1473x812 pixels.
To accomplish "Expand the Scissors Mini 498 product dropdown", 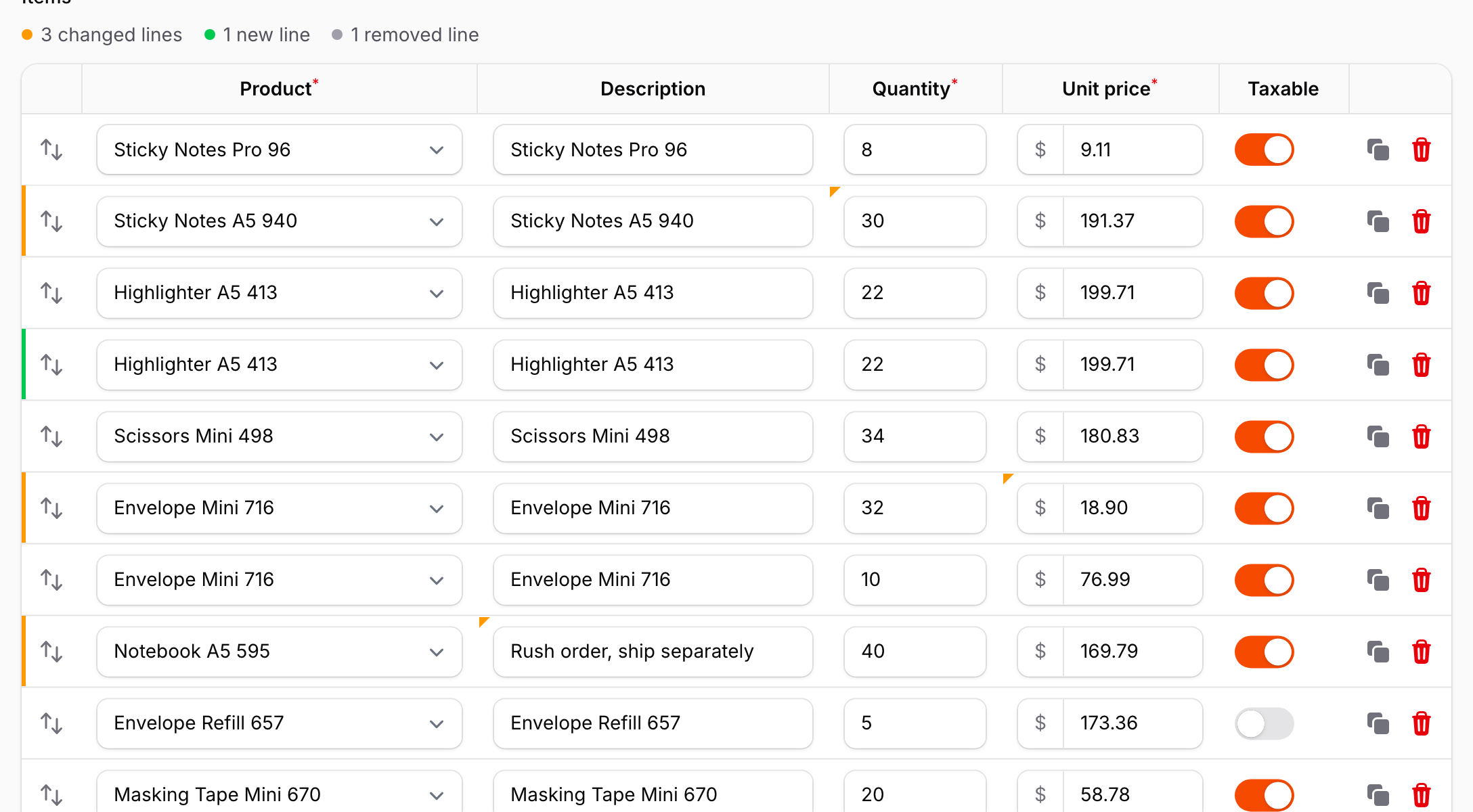I will [x=280, y=436].
